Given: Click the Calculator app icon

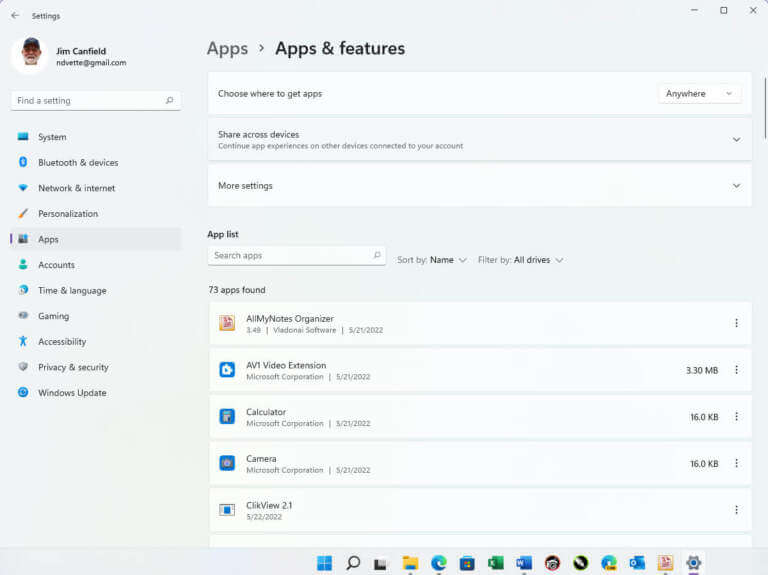Looking at the screenshot, I should 227,416.
